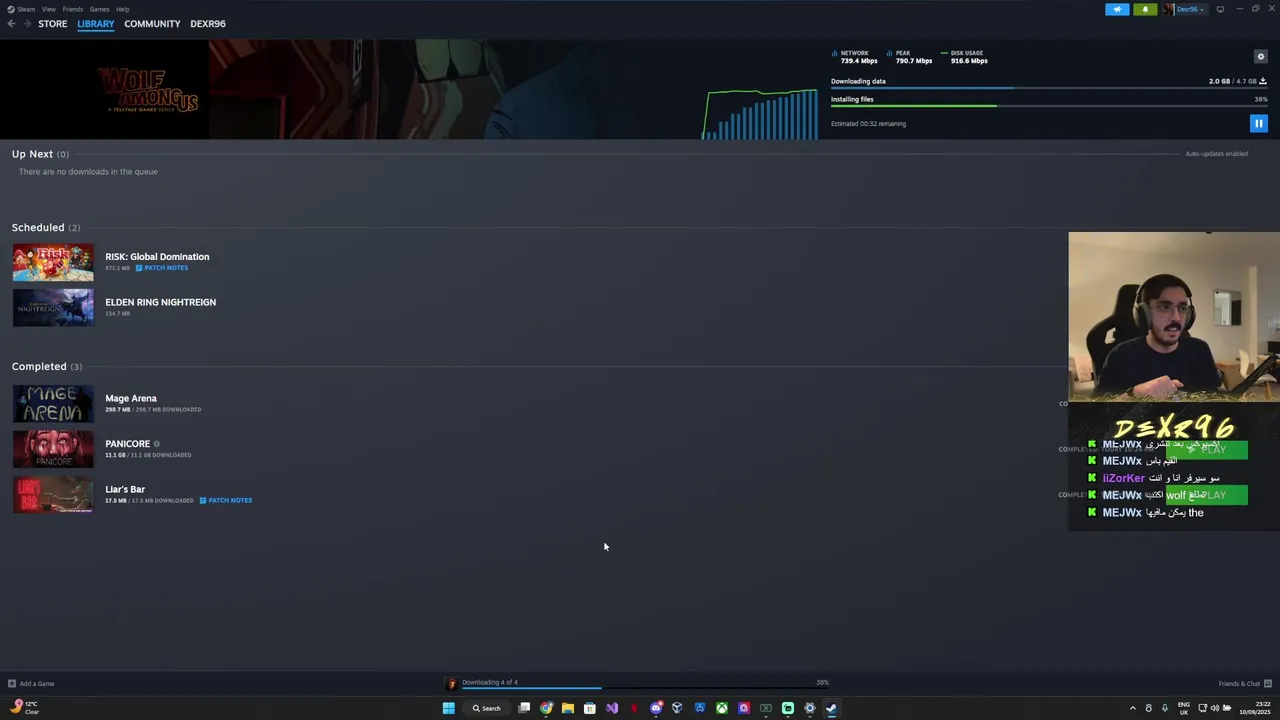Screen dimensions: 1280x720
Task: Switch to the LIBRARY tab
Action: (x=96, y=24)
